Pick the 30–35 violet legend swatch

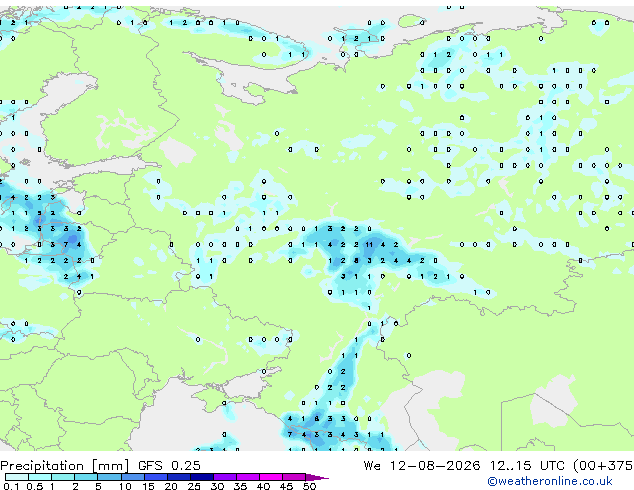(x=225, y=477)
